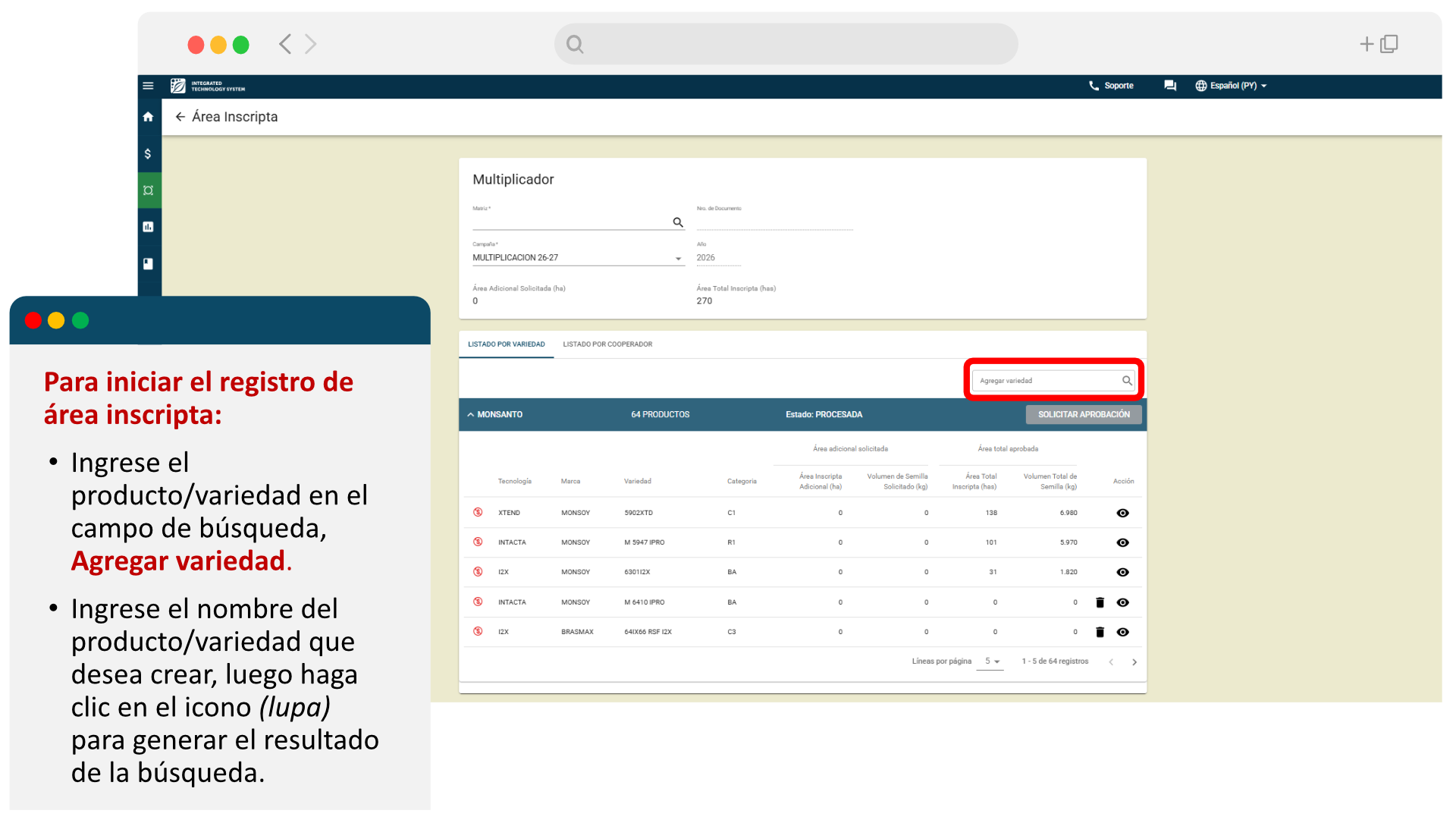Viewport: 1456px width, 820px height.
Task: Switch to Listado por Cooperador tab
Action: [x=607, y=344]
